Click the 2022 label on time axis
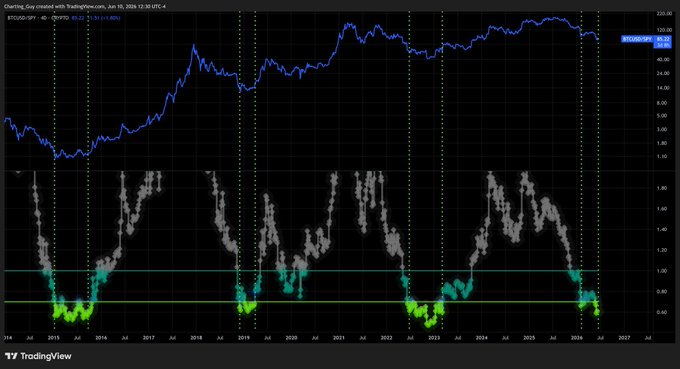This screenshot has height=369, width=680. pyautogui.click(x=386, y=337)
